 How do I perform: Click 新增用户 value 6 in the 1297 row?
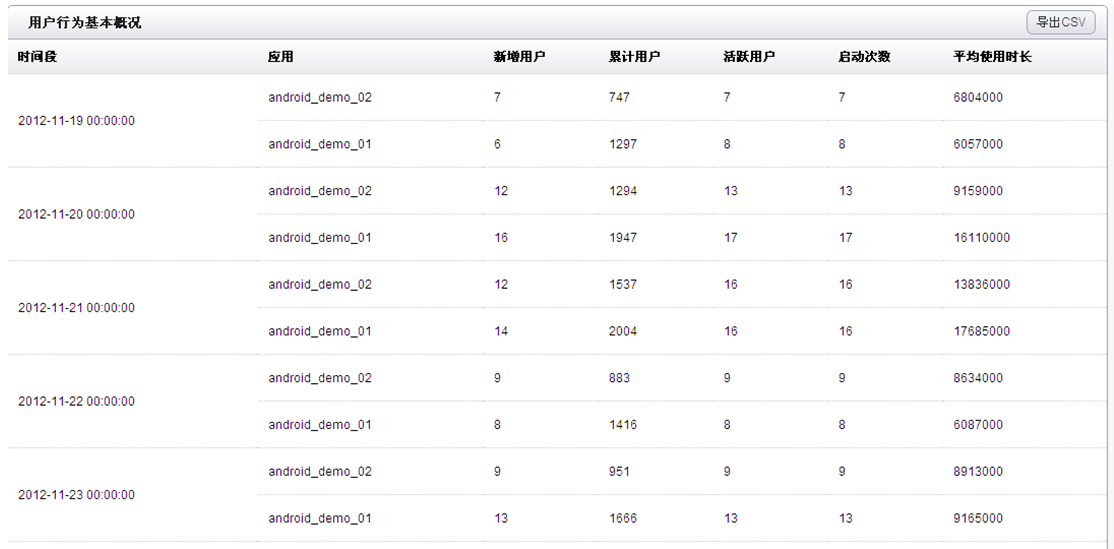497,144
